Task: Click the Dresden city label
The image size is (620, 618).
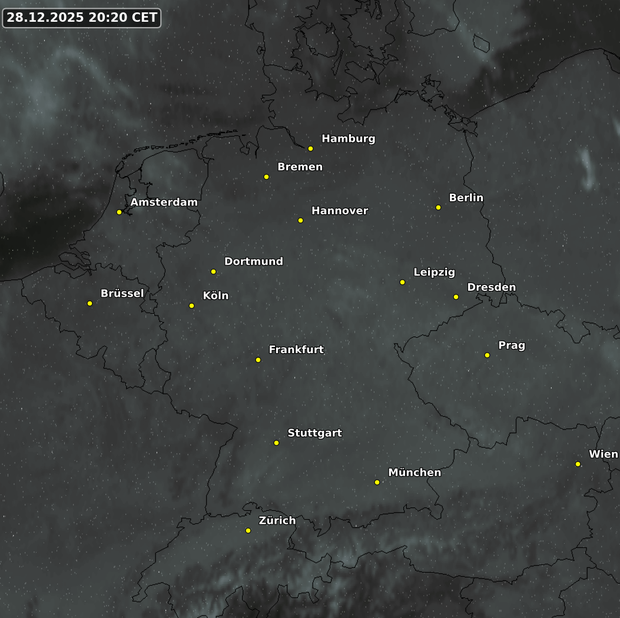Action: [491, 287]
